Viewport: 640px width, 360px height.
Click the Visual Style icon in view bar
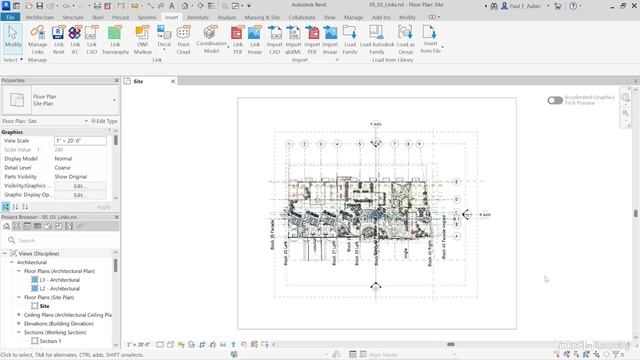tap(170, 345)
